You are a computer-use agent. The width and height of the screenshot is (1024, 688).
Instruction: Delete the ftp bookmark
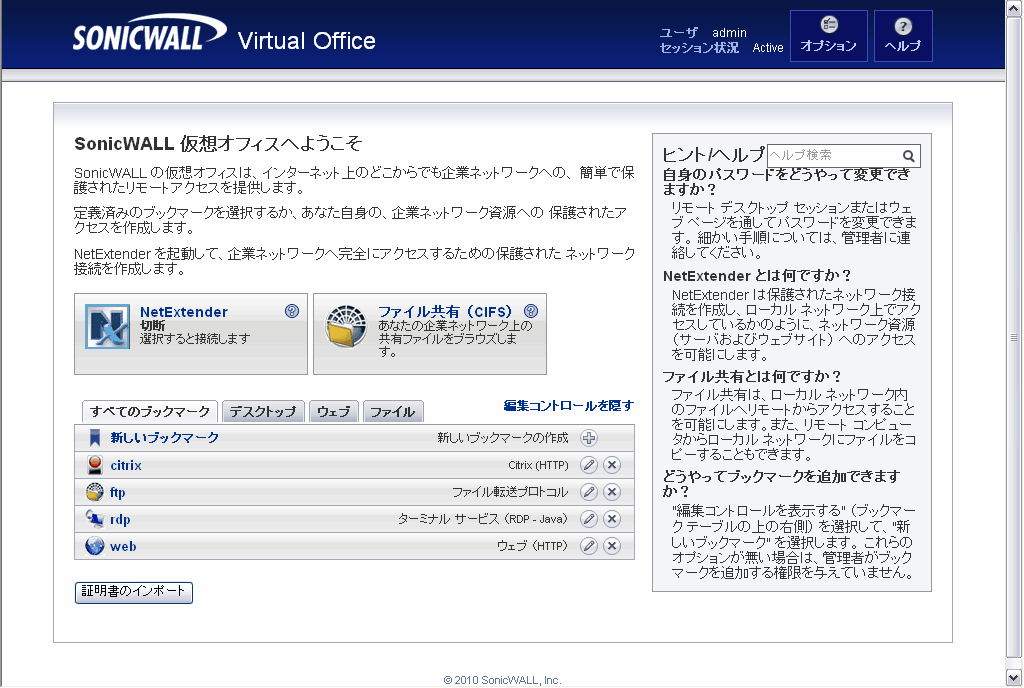coord(611,492)
